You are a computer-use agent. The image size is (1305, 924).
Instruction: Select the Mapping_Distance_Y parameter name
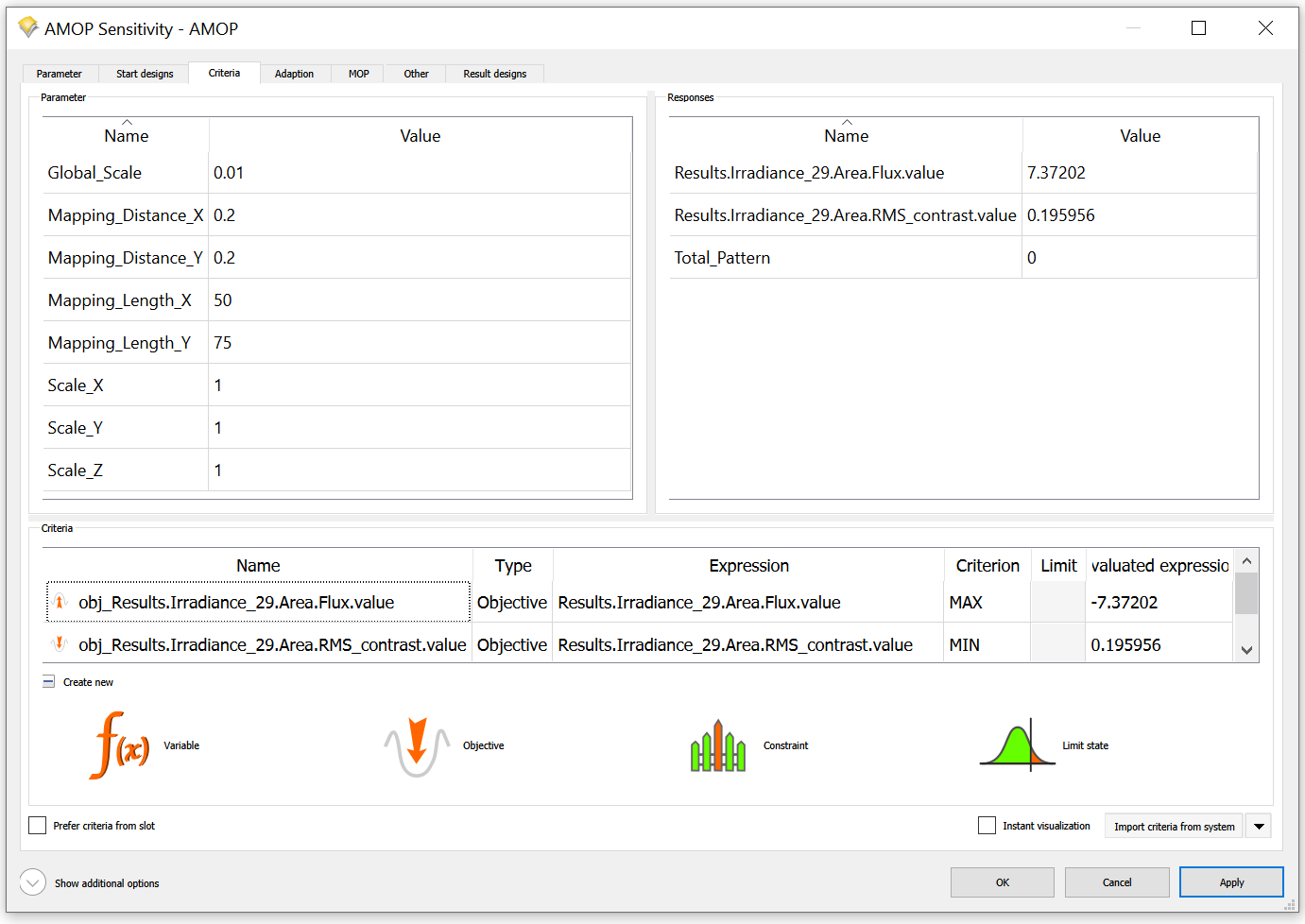tap(126, 258)
